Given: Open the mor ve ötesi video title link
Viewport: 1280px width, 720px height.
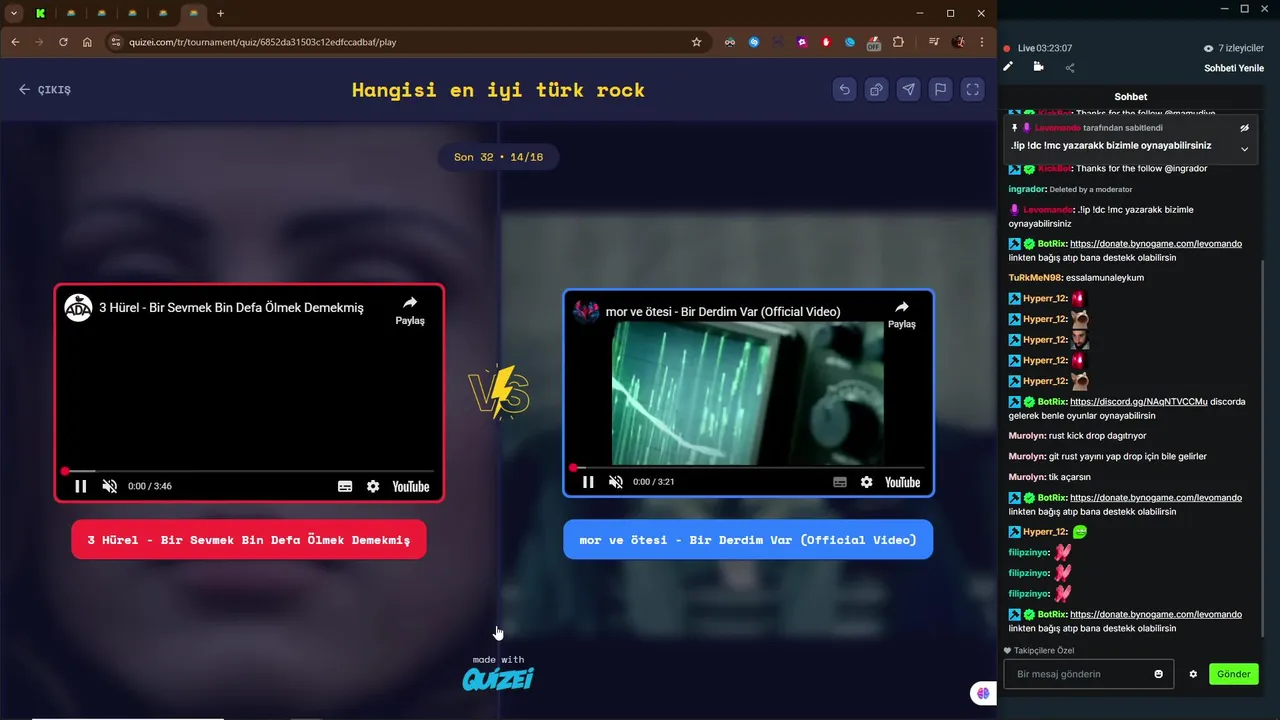Looking at the screenshot, I should coord(723,312).
